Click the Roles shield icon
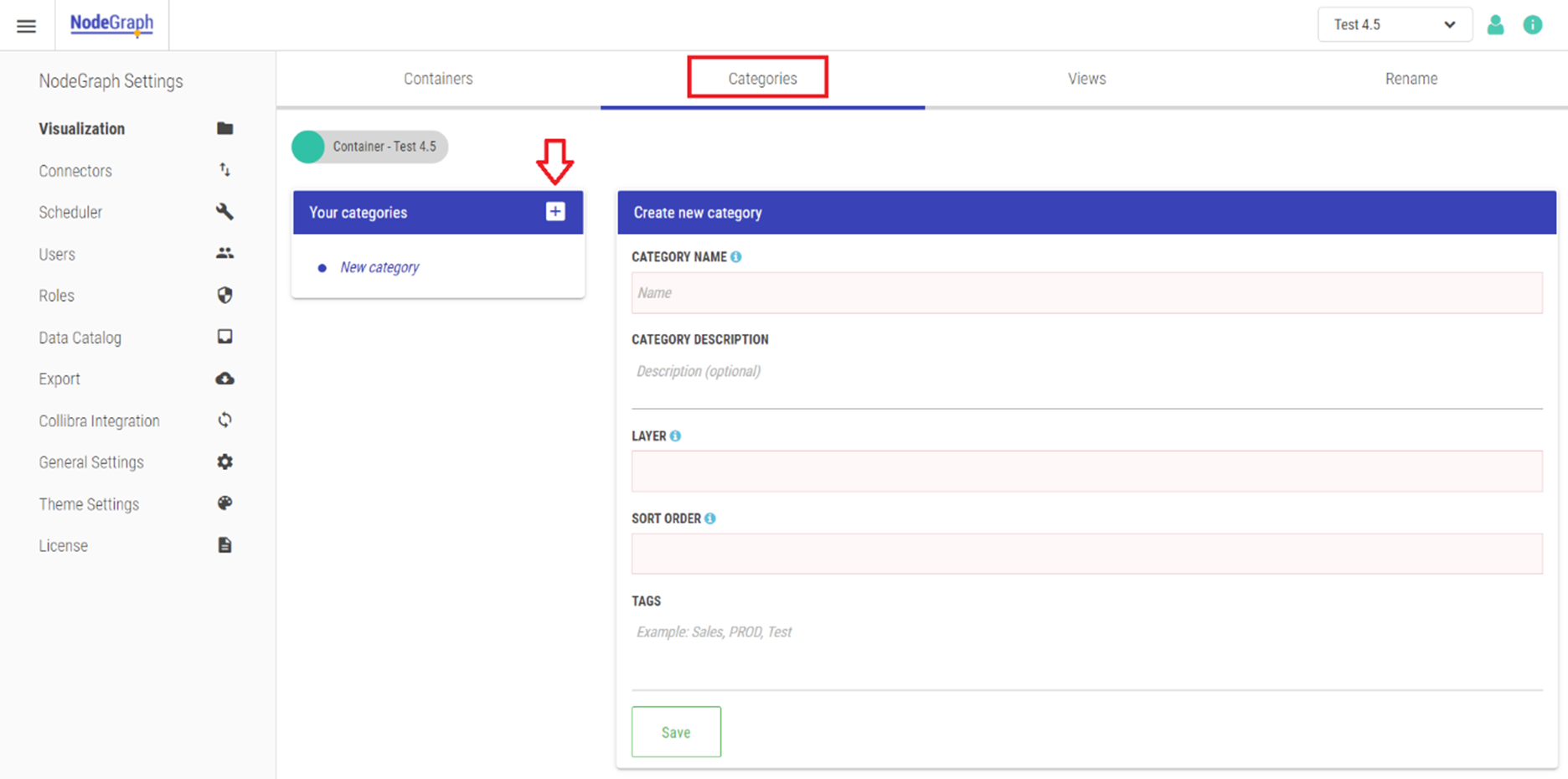The height and width of the screenshot is (779, 1568). [224, 295]
